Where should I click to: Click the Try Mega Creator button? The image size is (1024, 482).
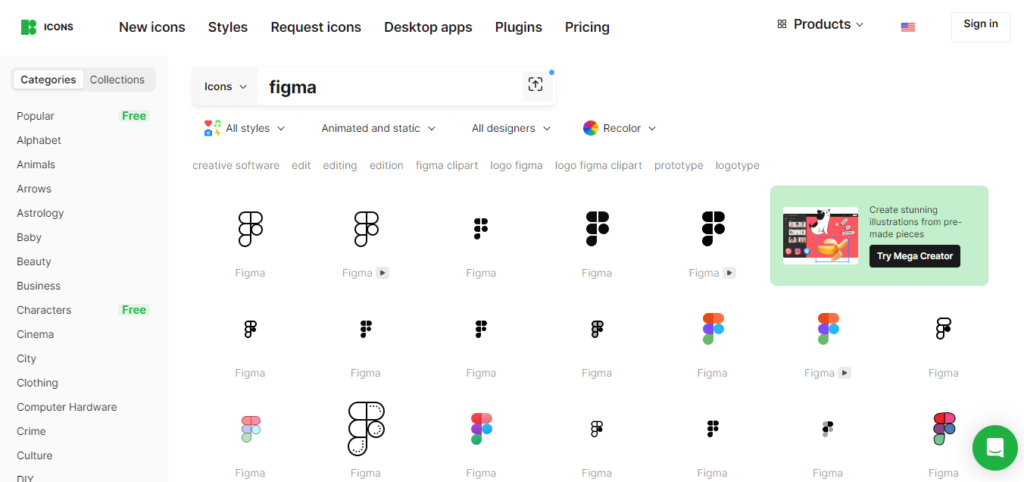tap(914, 256)
